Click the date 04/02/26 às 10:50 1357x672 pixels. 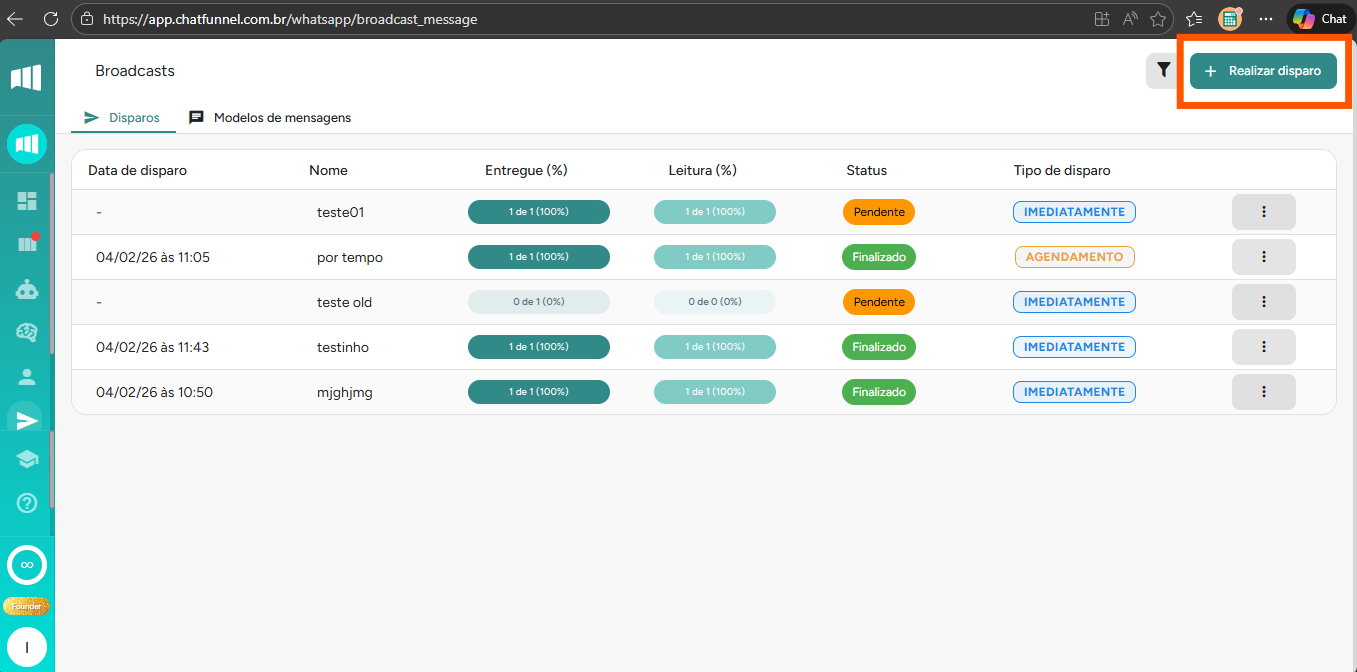pyautogui.click(x=154, y=392)
